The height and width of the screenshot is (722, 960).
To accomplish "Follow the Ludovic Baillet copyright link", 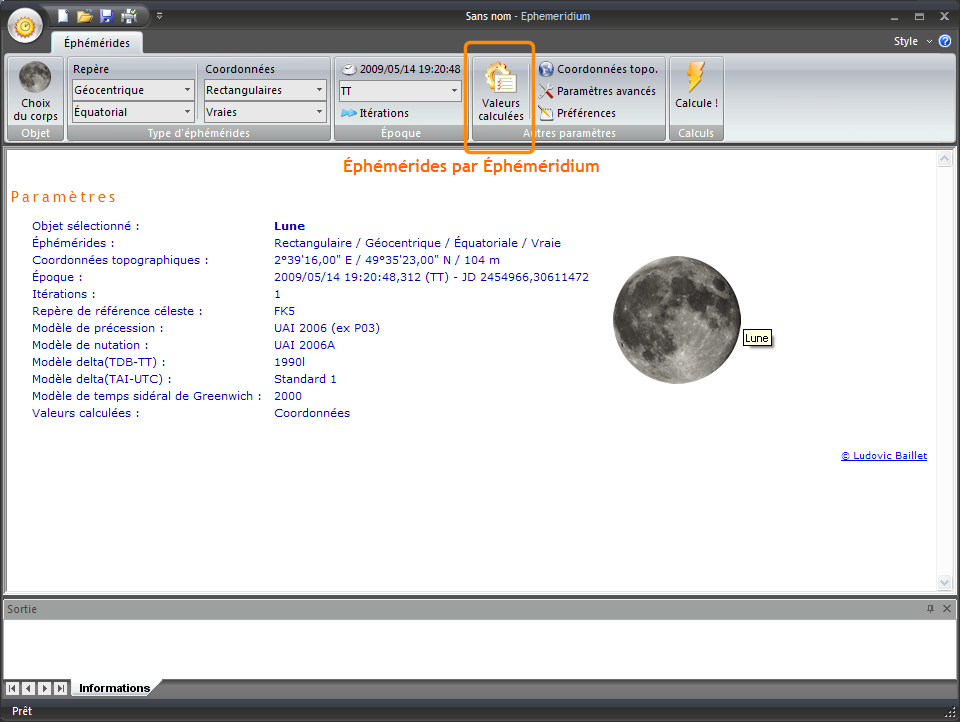I will pos(884,456).
